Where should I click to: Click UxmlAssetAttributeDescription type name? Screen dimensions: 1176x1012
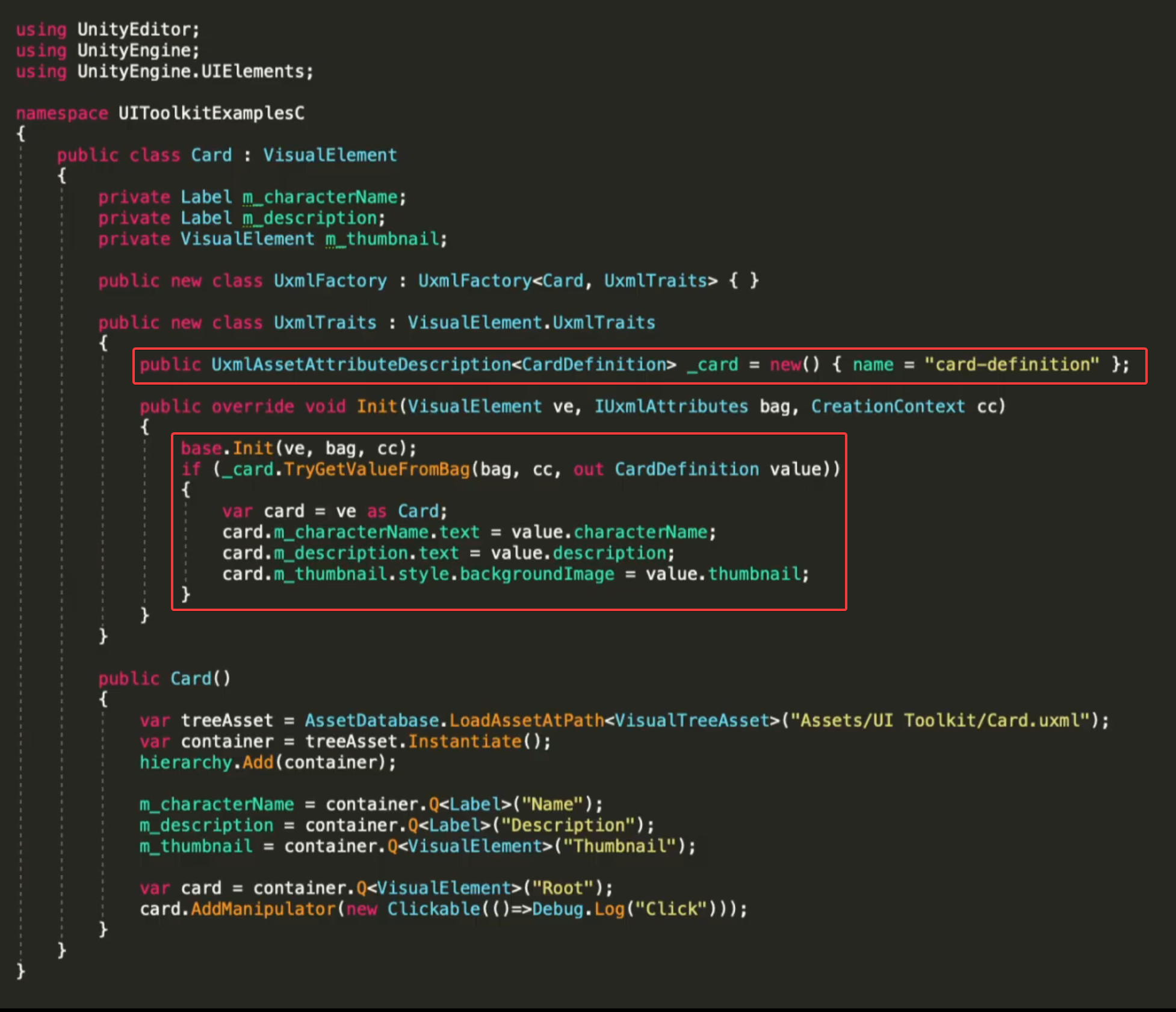[x=361, y=365]
